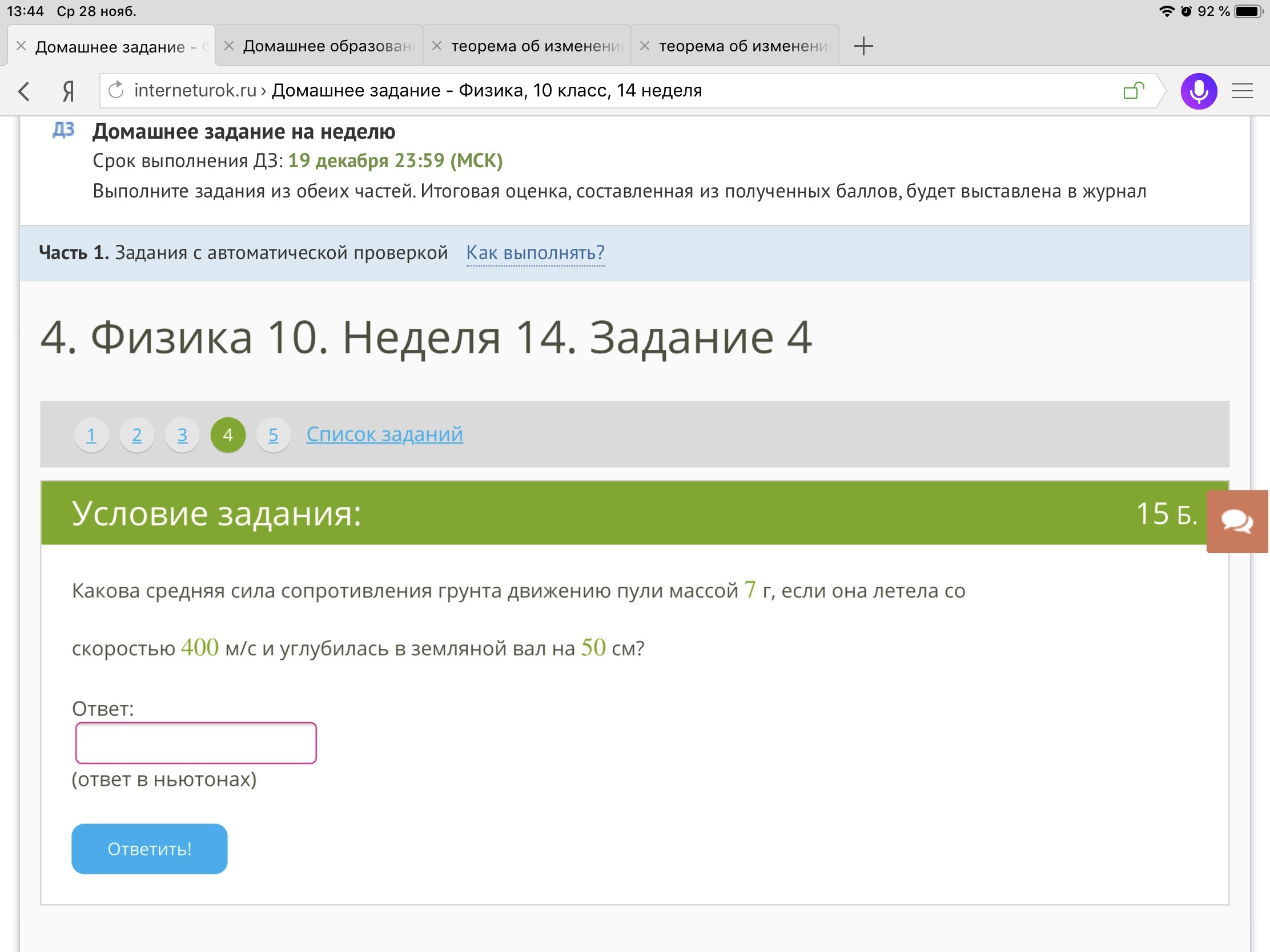Open the browser hamburger menu

[x=1243, y=91]
